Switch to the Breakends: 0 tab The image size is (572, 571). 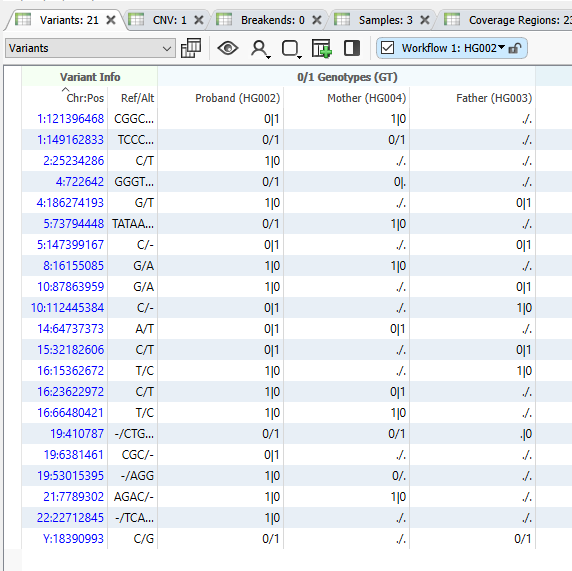tap(273, 20)
